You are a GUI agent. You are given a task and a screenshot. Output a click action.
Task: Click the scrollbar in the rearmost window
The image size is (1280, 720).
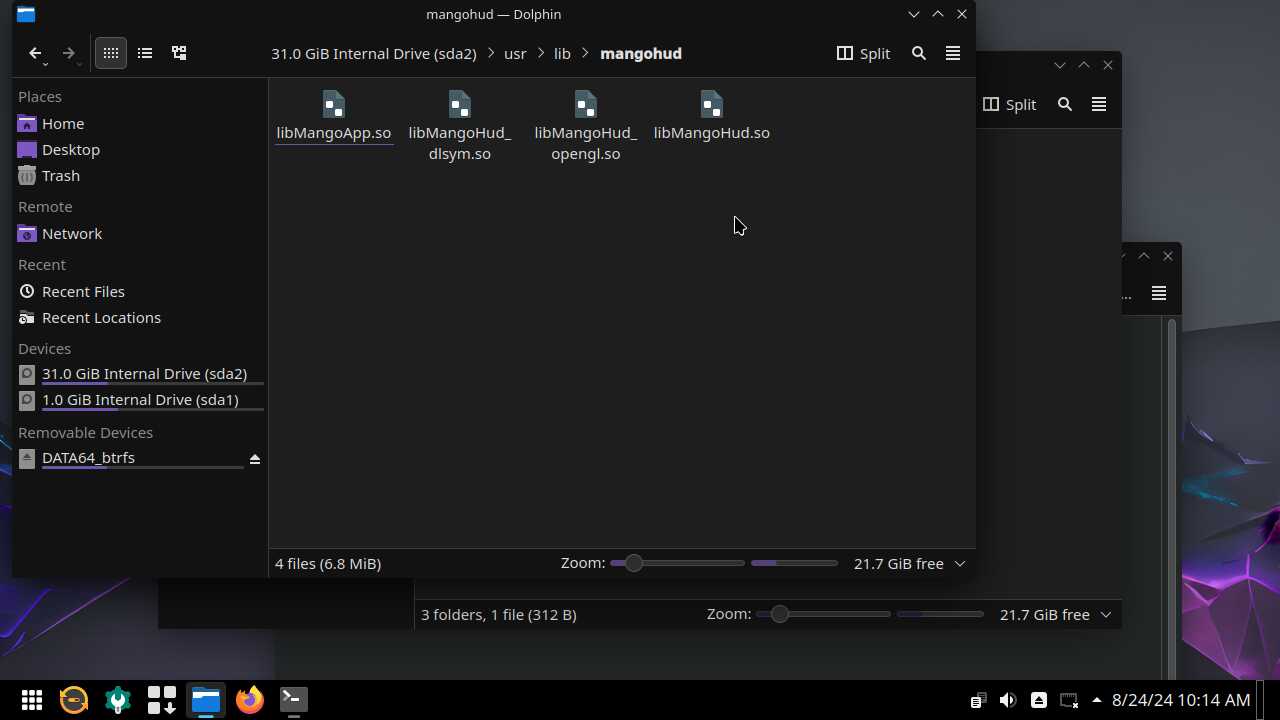pyautogui.click(x=1171, y=500)
